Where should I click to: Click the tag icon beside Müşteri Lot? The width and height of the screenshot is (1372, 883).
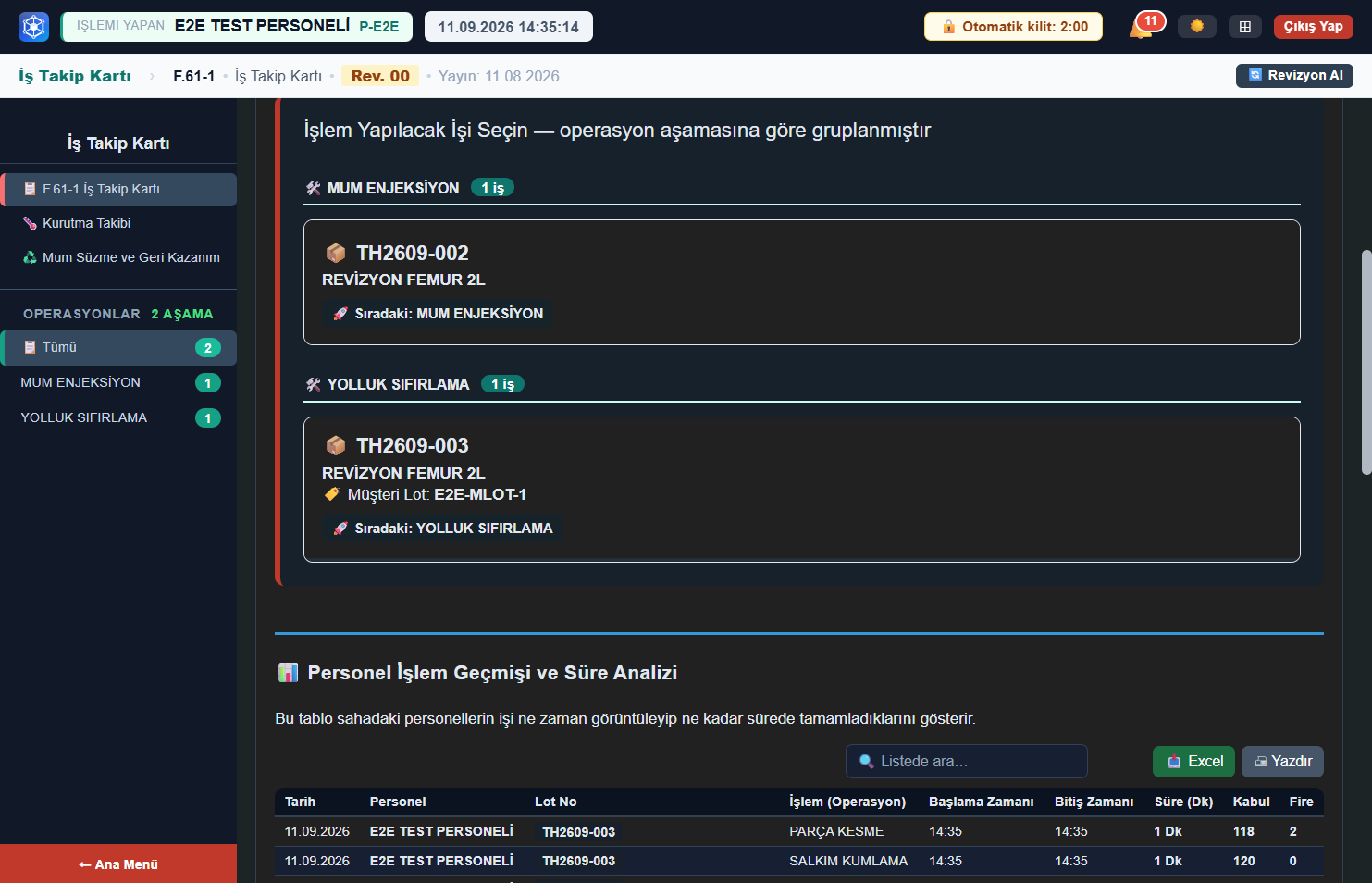(332, 494)
